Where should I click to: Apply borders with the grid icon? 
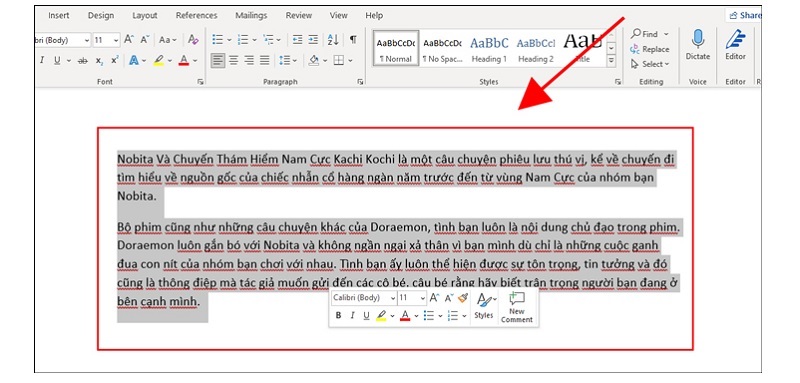(x=338, y=61)
